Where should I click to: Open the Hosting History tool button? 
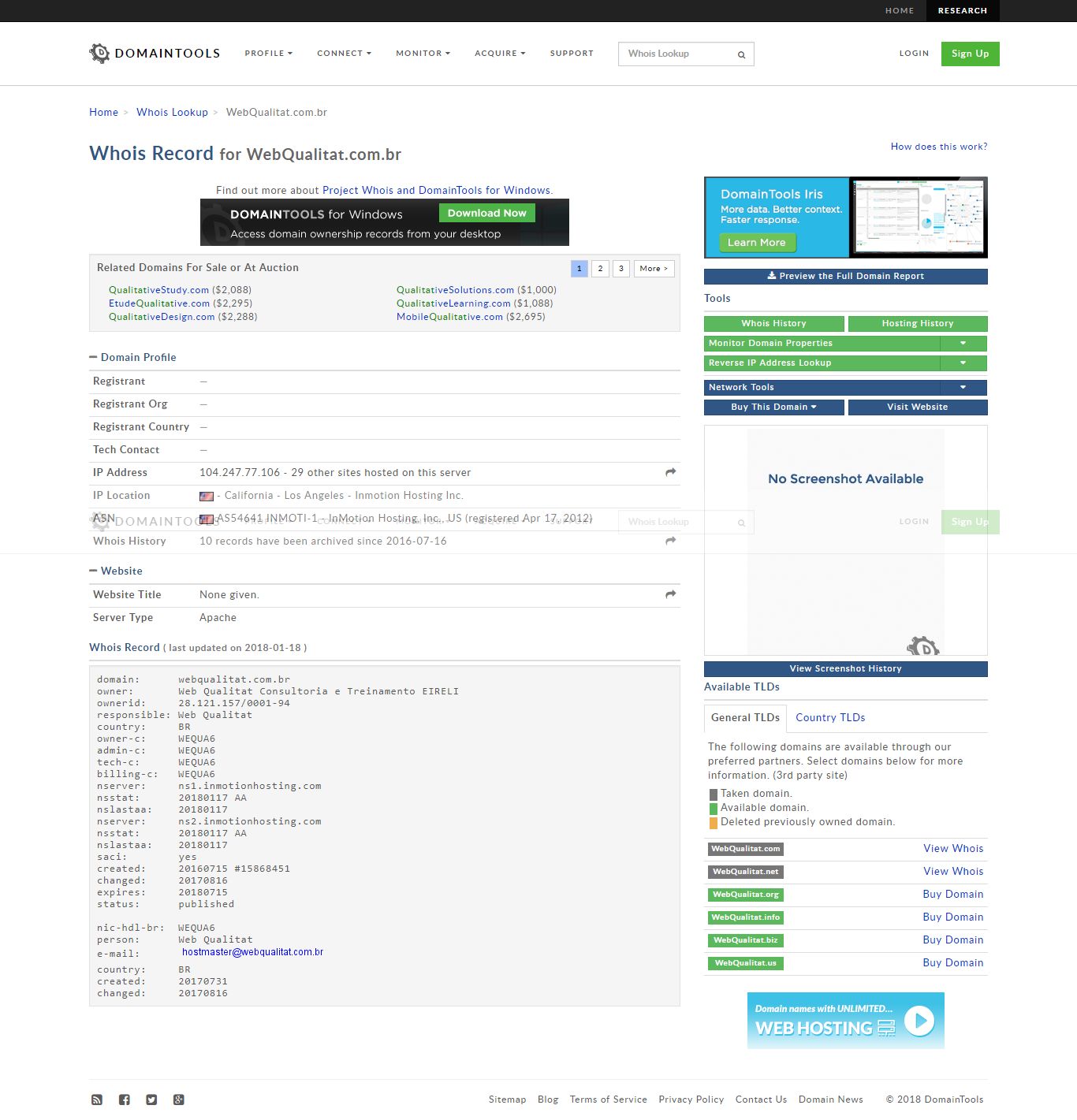point(918,324)
